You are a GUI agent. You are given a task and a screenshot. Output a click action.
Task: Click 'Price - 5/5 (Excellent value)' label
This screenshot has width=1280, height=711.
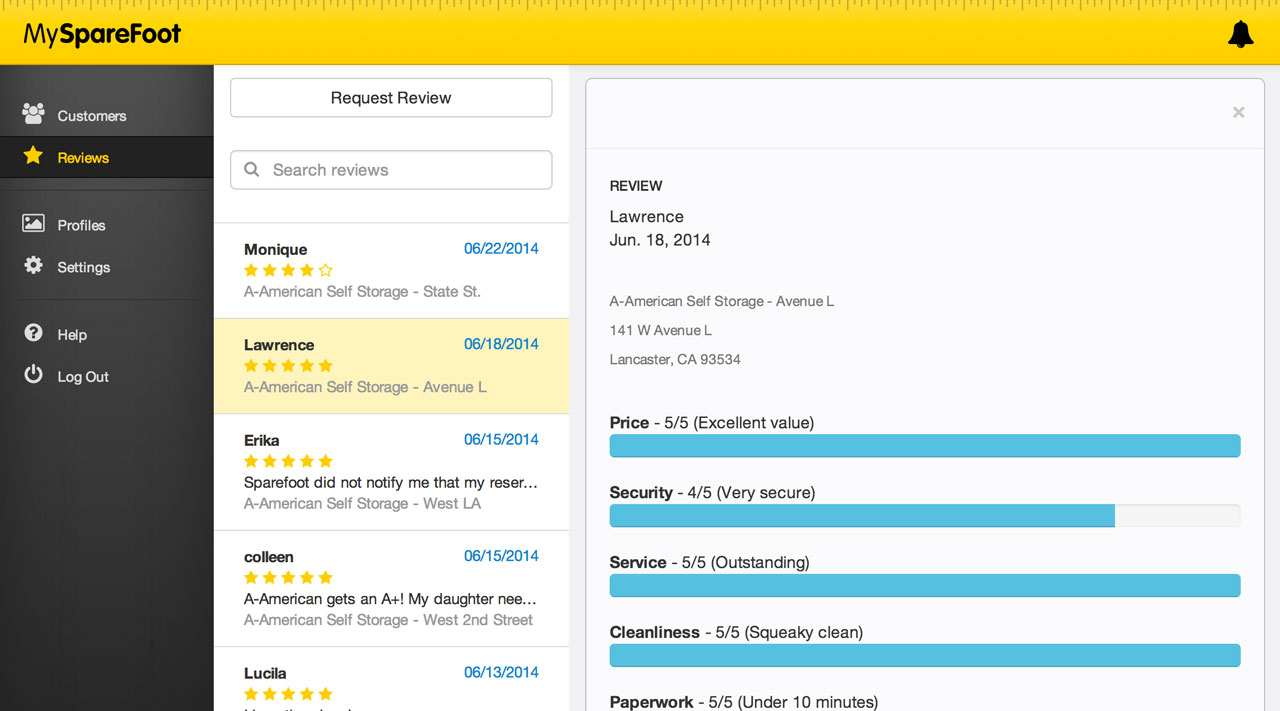pos(712,423)
